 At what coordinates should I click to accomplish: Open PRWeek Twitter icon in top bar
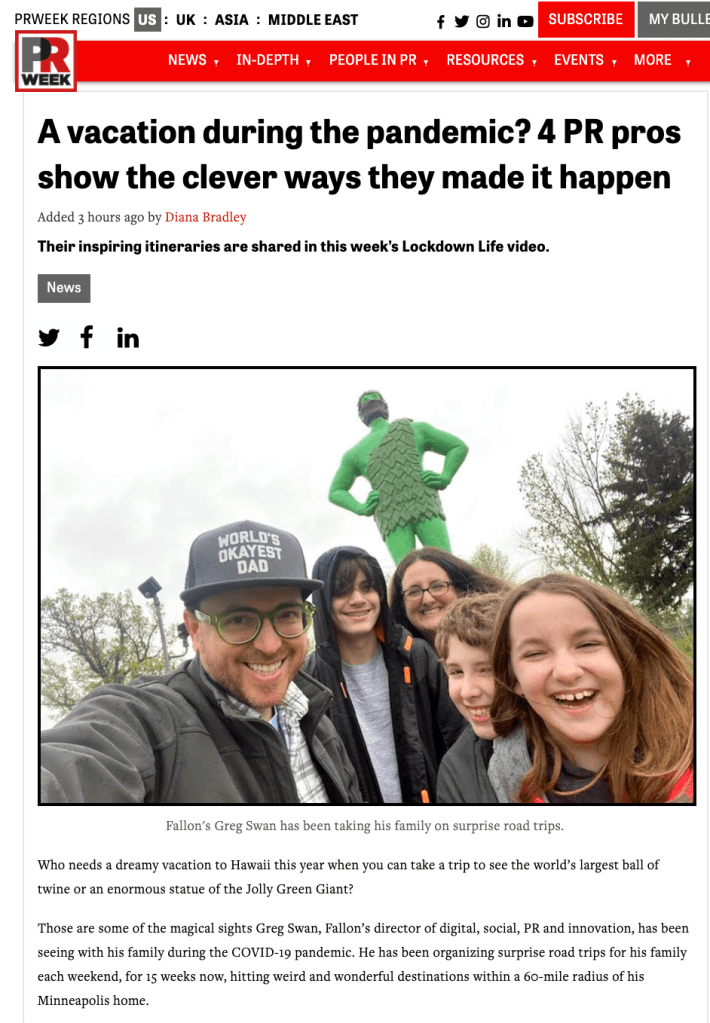click(461, 22)
